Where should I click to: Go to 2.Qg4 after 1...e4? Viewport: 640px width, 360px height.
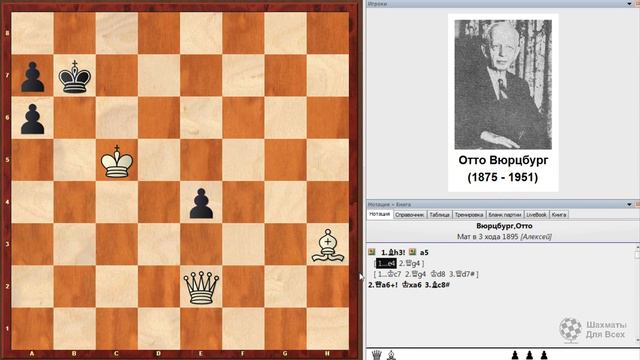409,263
